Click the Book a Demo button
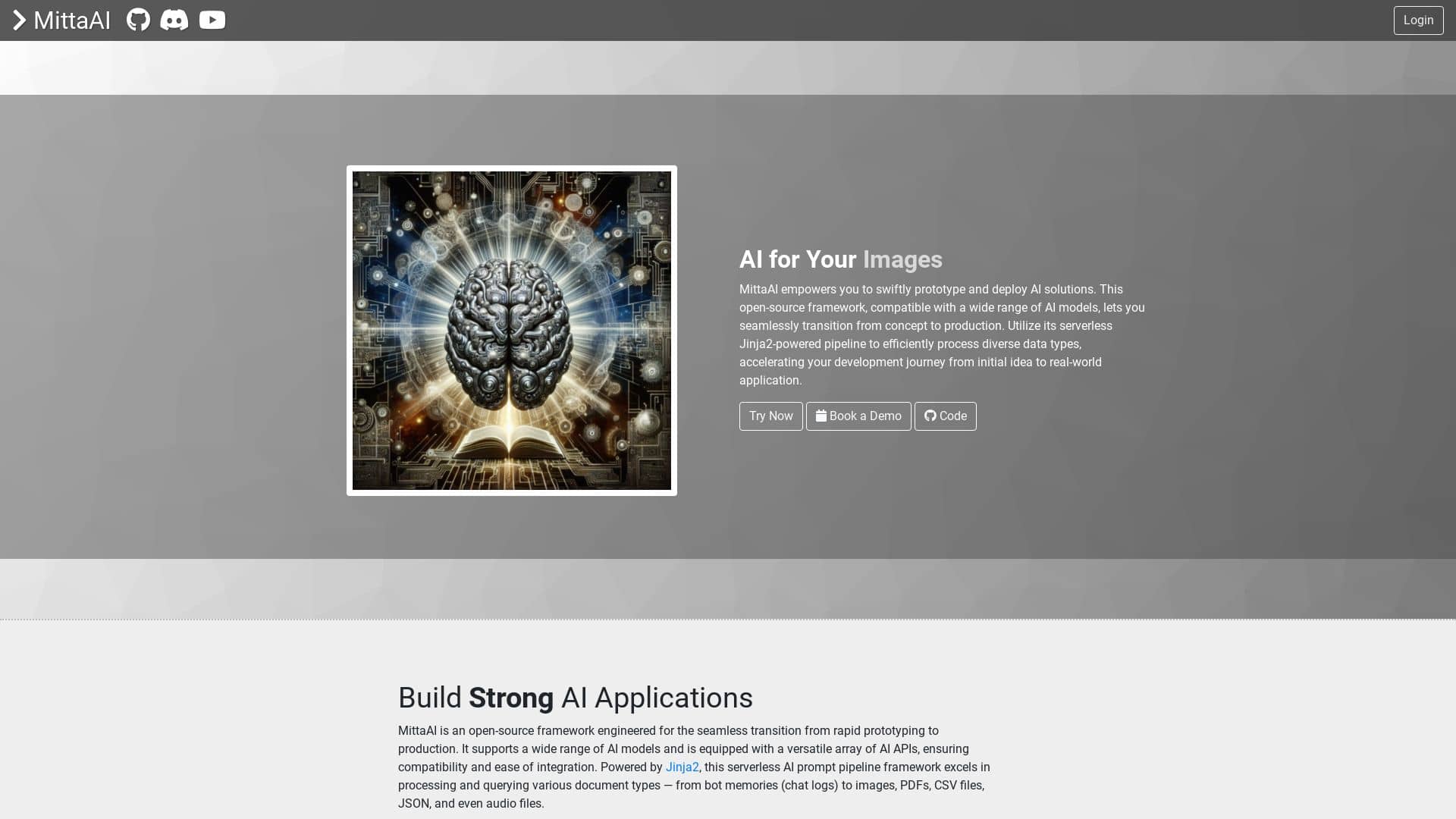 click(858, 416)
